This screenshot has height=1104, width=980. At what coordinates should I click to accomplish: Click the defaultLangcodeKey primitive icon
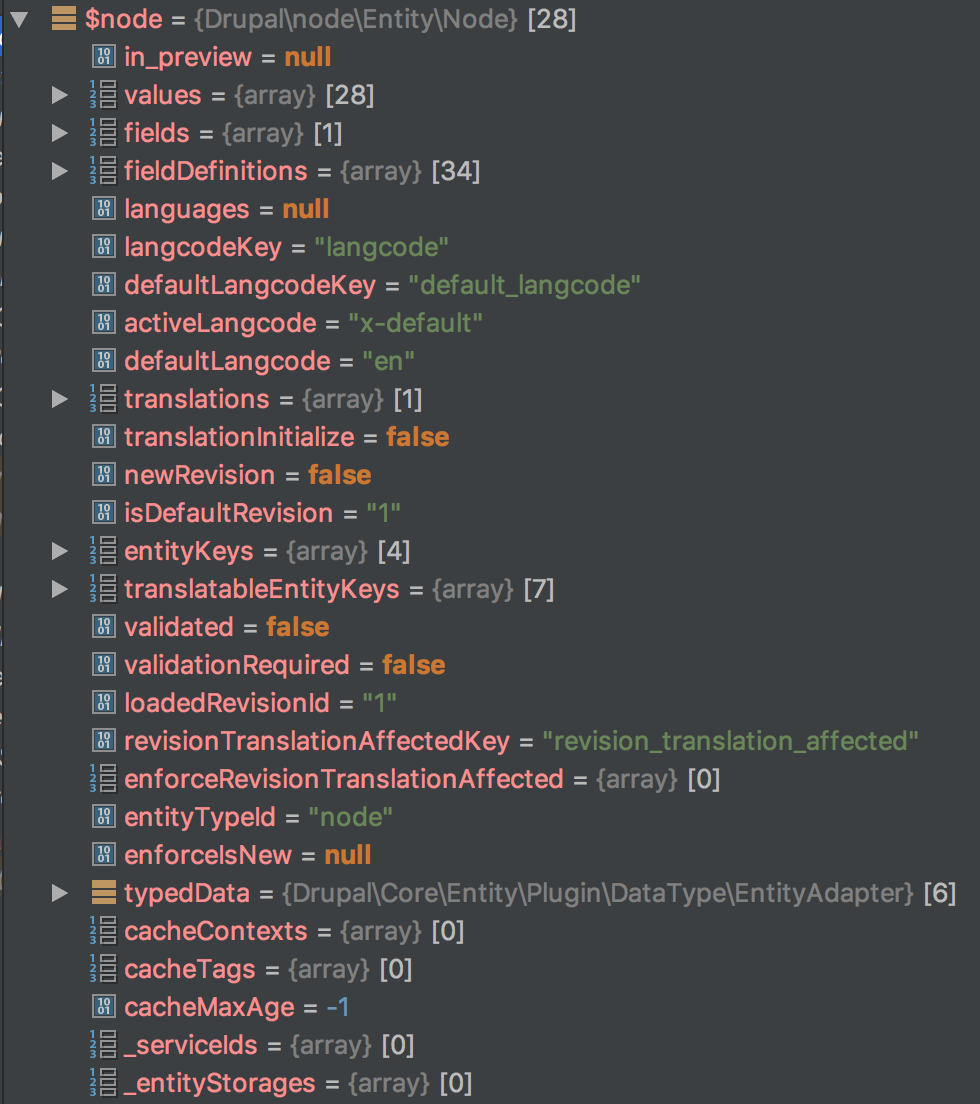[103, 285]
